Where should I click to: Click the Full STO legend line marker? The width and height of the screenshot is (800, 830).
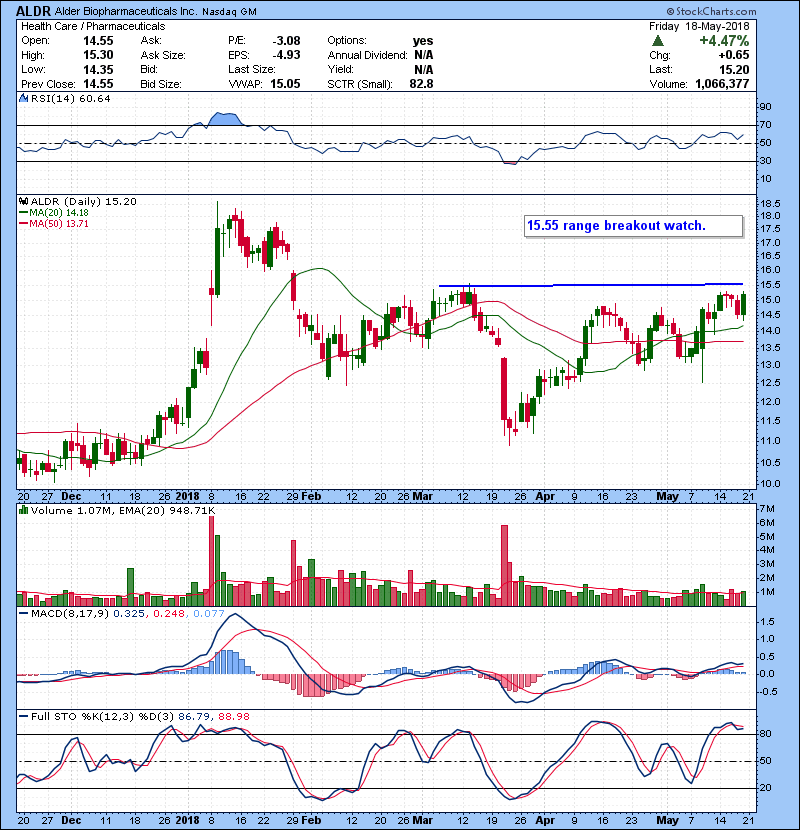pyautogui.click(x=23, y=716)
